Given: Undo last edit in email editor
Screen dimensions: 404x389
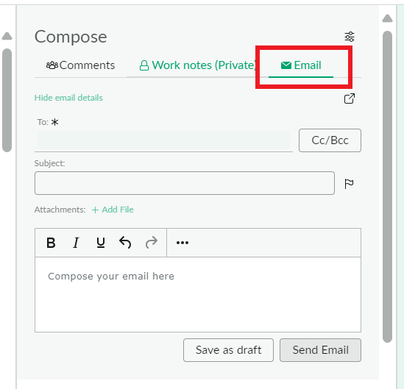Looking at the screenshot, I should (125, 243).
